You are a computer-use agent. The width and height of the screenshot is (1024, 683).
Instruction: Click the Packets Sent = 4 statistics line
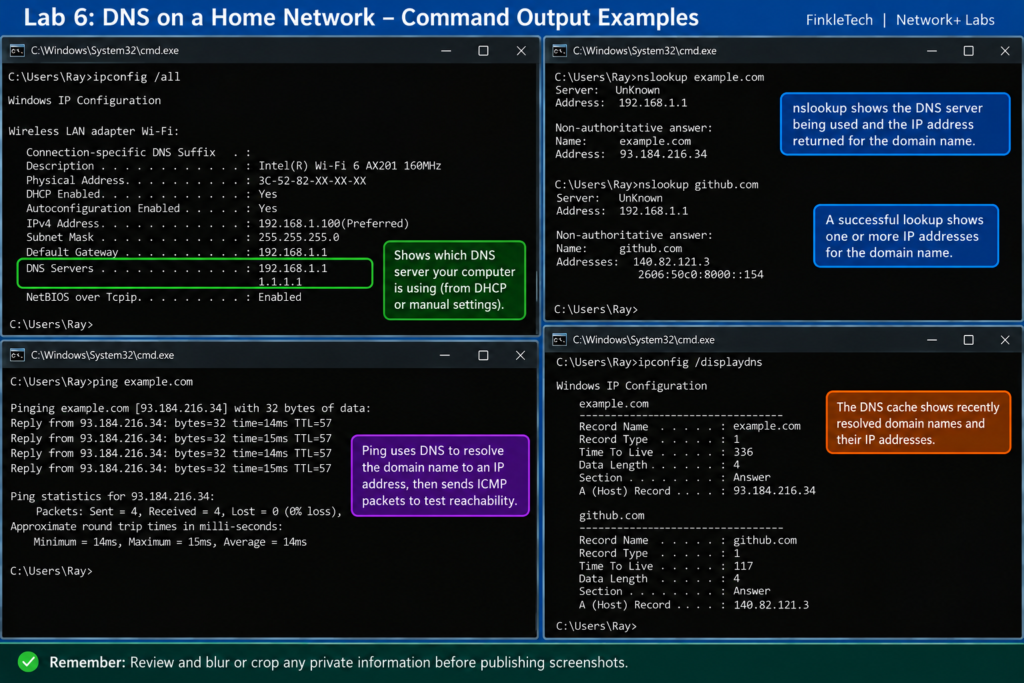(x=189, y=511)
